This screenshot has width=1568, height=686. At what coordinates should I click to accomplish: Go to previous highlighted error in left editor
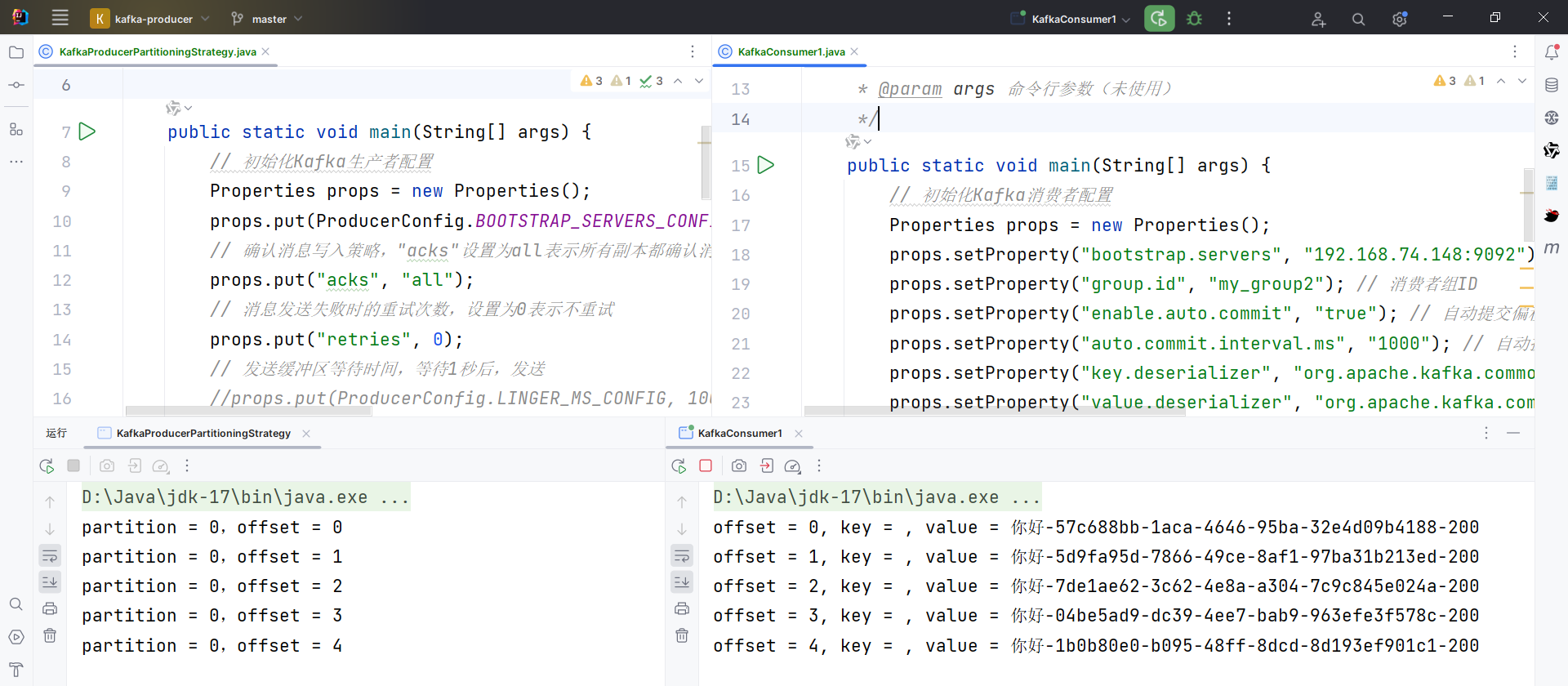(x=678, y=81)
